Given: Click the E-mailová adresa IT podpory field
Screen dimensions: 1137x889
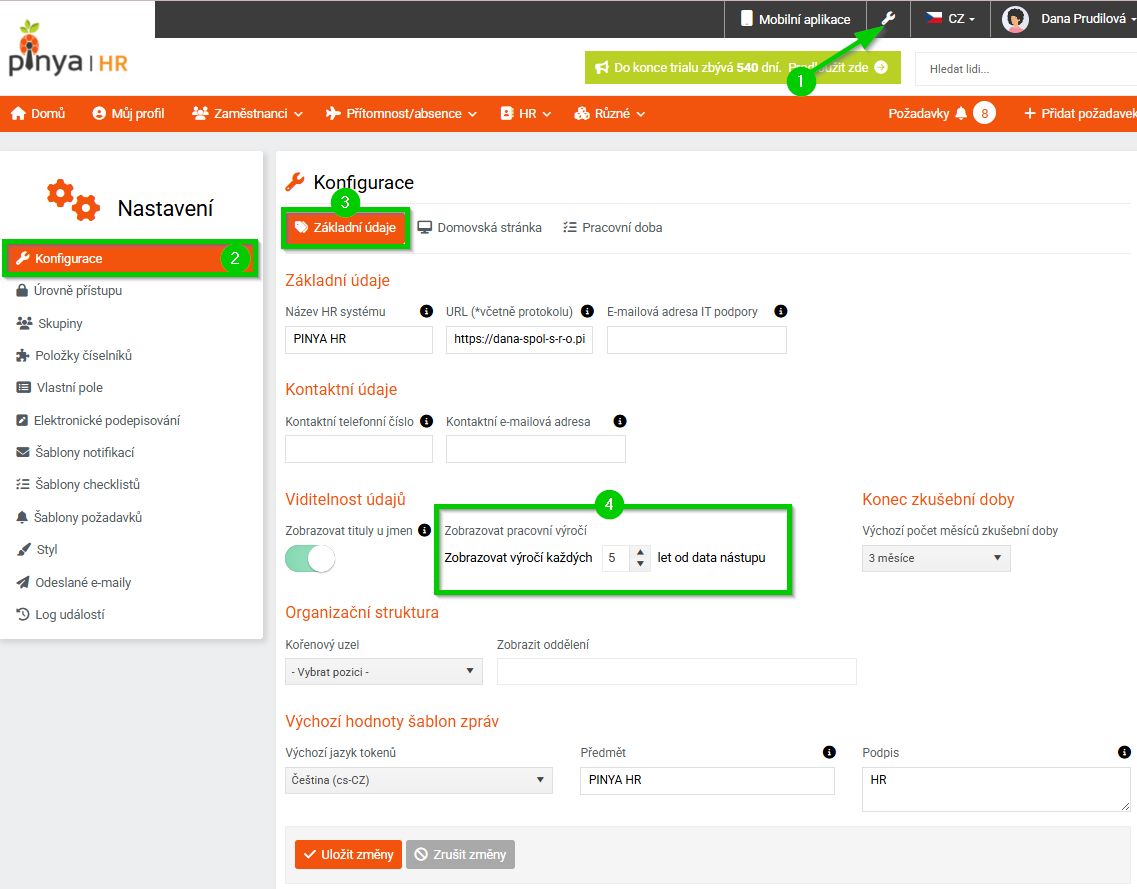Looking at the screenshot, I should point(697,339).
